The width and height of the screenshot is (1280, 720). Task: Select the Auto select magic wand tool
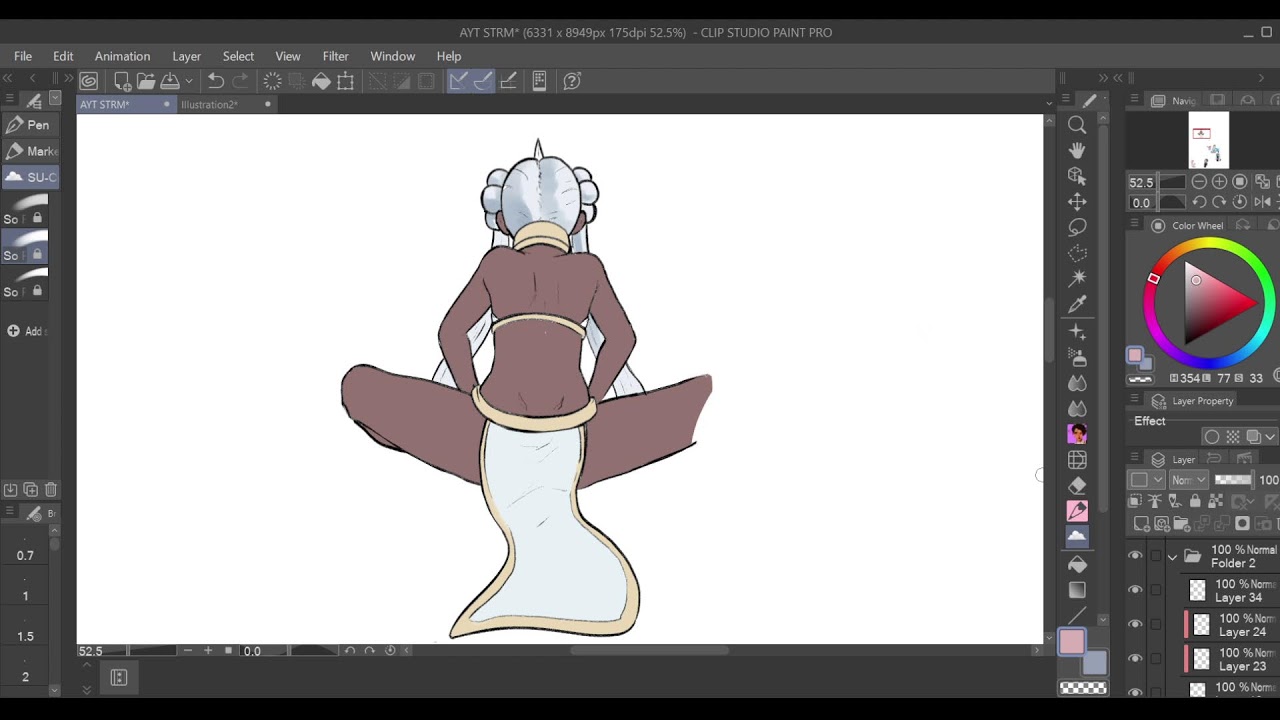pos(1077,278)
